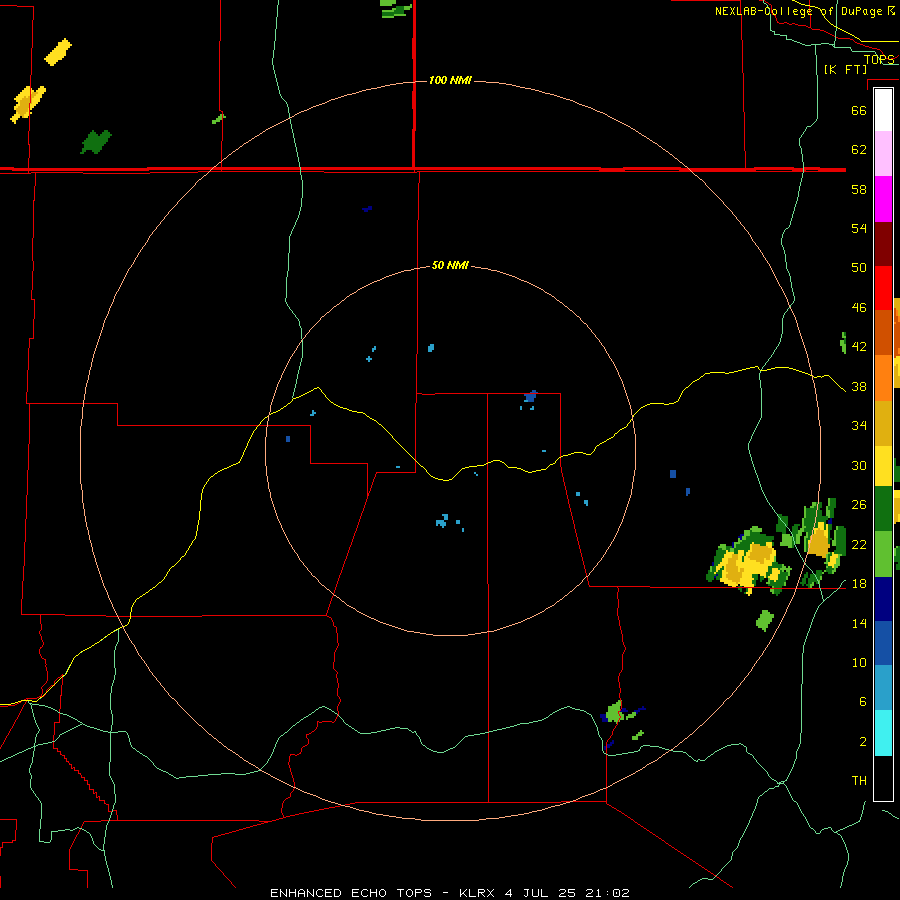Click the "TH" legend label

859,781
